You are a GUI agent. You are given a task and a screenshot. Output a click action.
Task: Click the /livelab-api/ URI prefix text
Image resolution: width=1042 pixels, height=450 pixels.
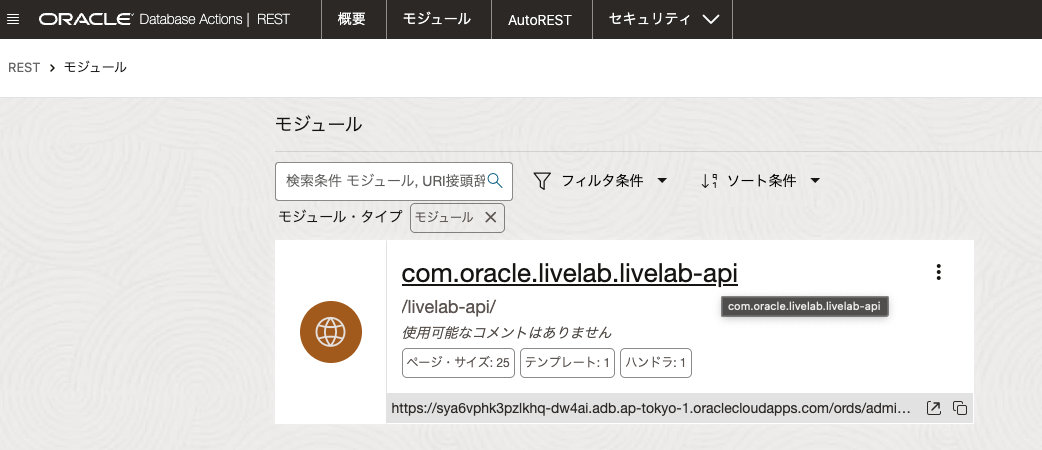(449, 307)
